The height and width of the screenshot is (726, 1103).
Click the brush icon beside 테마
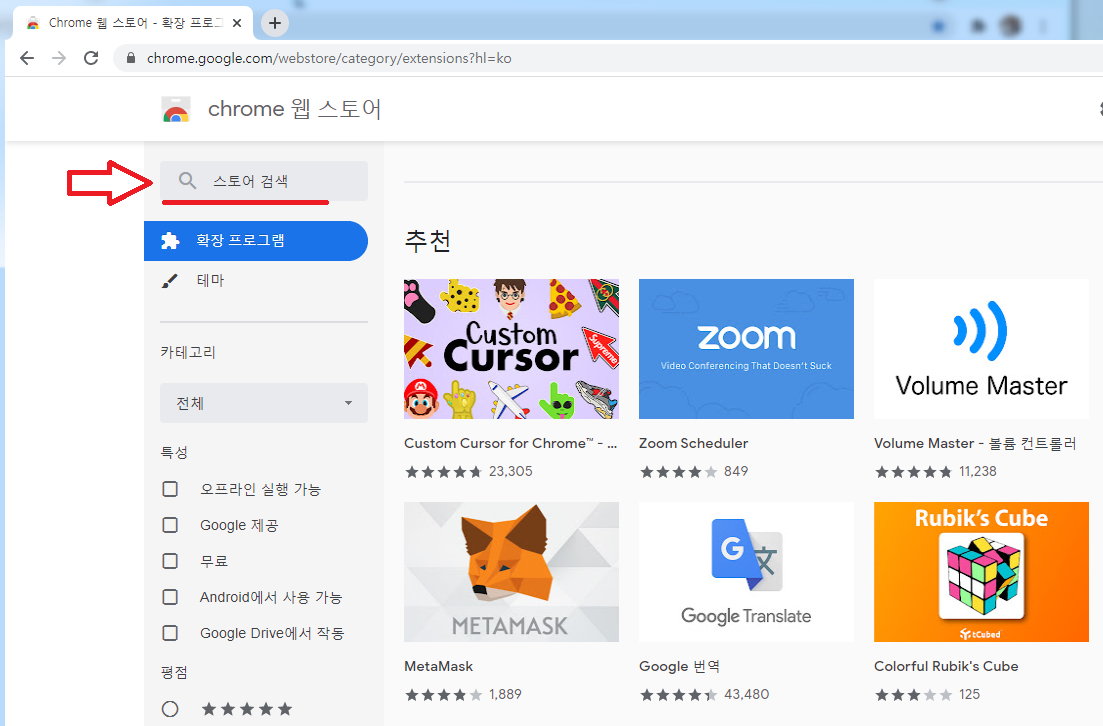[x=170, y=281]
